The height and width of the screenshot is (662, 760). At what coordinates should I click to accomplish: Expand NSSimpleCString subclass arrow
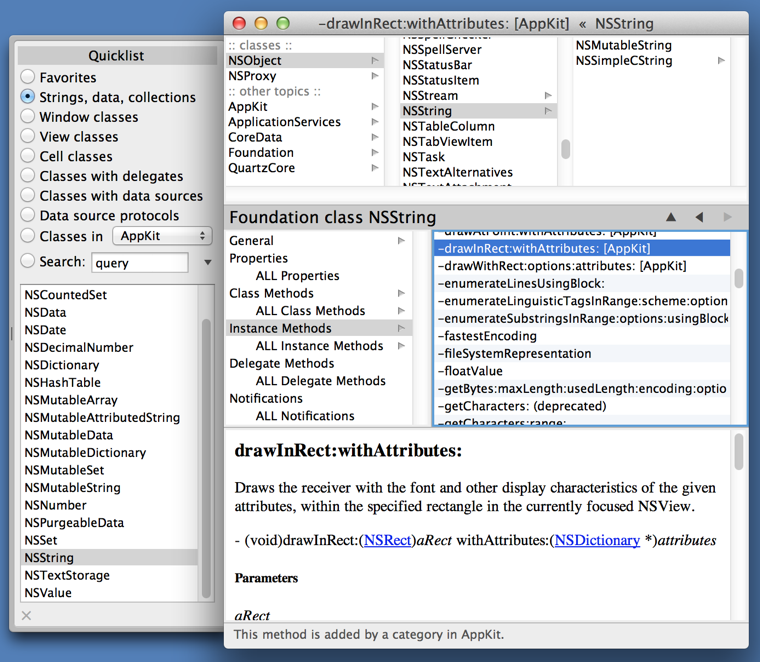tap(721, 61)
